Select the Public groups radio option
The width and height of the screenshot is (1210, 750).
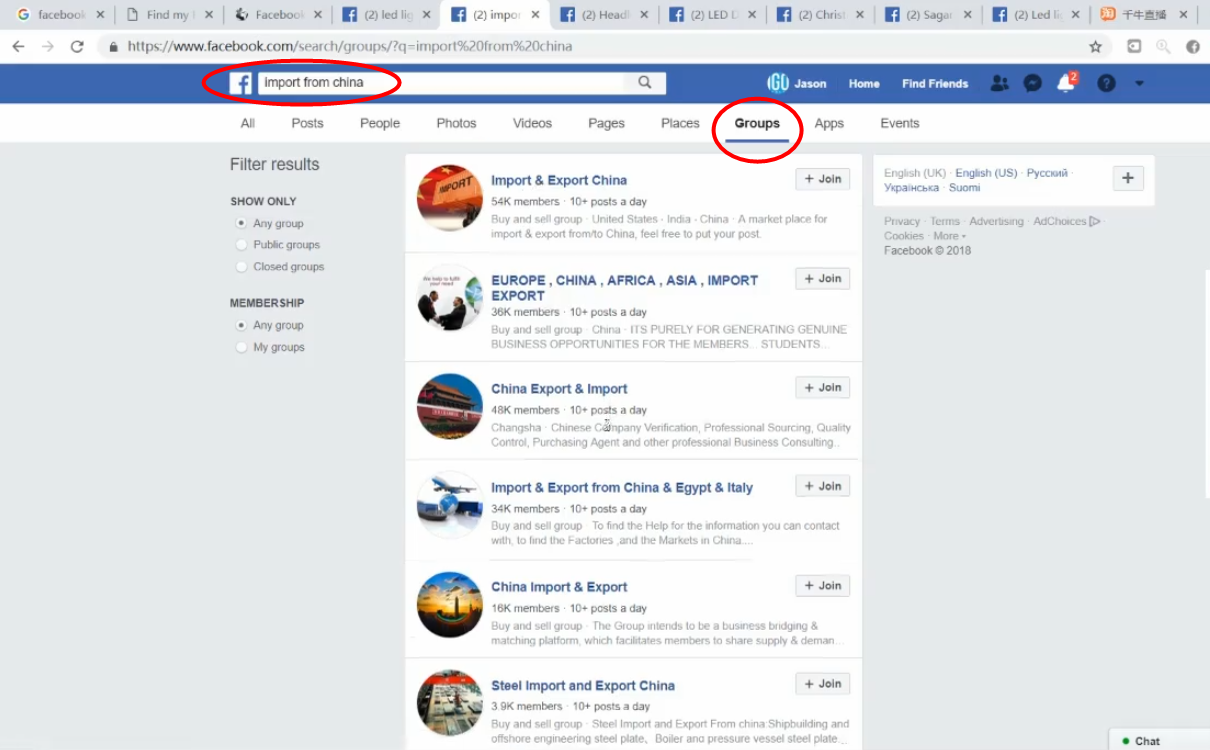241,244
